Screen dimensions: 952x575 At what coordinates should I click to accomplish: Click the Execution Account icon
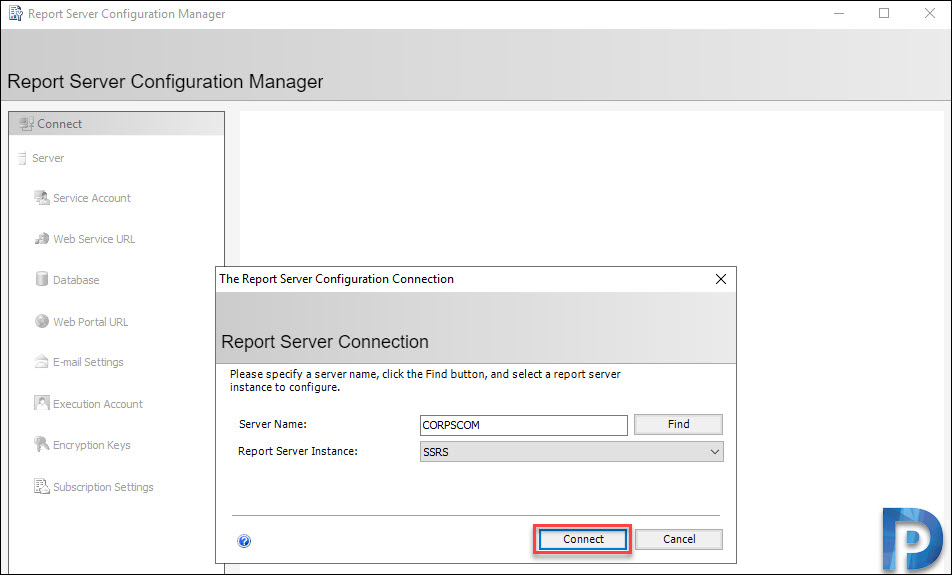coord(41,403)
